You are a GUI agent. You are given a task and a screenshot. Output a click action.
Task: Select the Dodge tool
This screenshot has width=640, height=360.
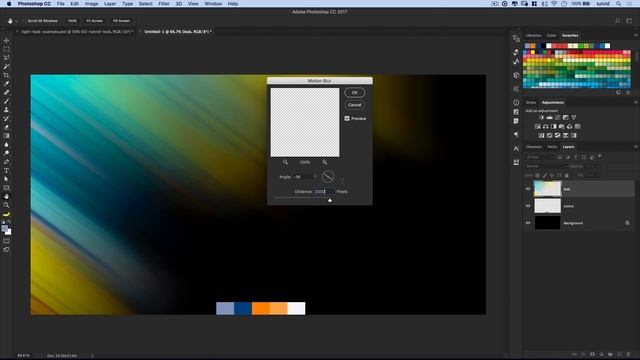pos(7,153)
